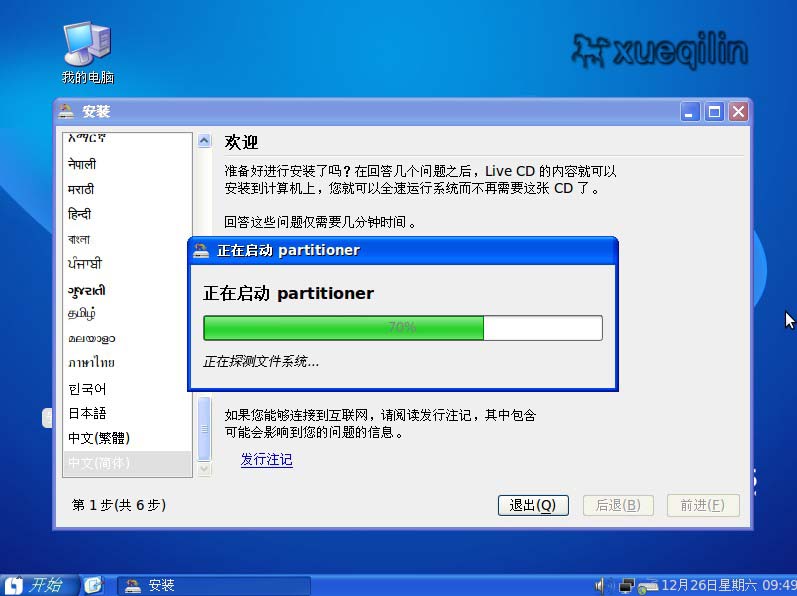
Task: Click the 后退(B) back button
Action: (618, 505)
